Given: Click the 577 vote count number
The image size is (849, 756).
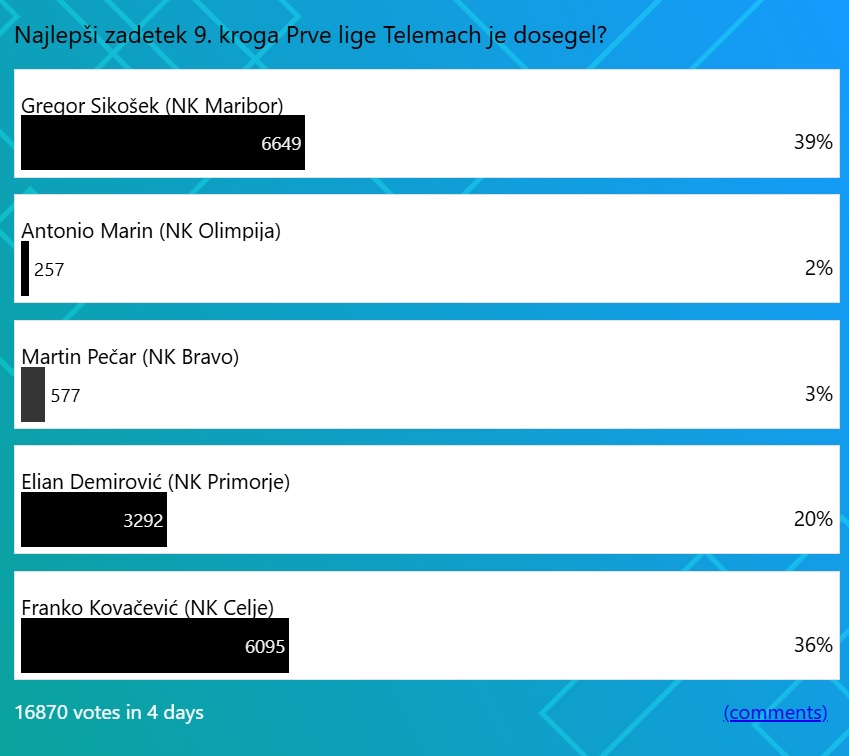Looking at the screenshot, I should point(65,396).
